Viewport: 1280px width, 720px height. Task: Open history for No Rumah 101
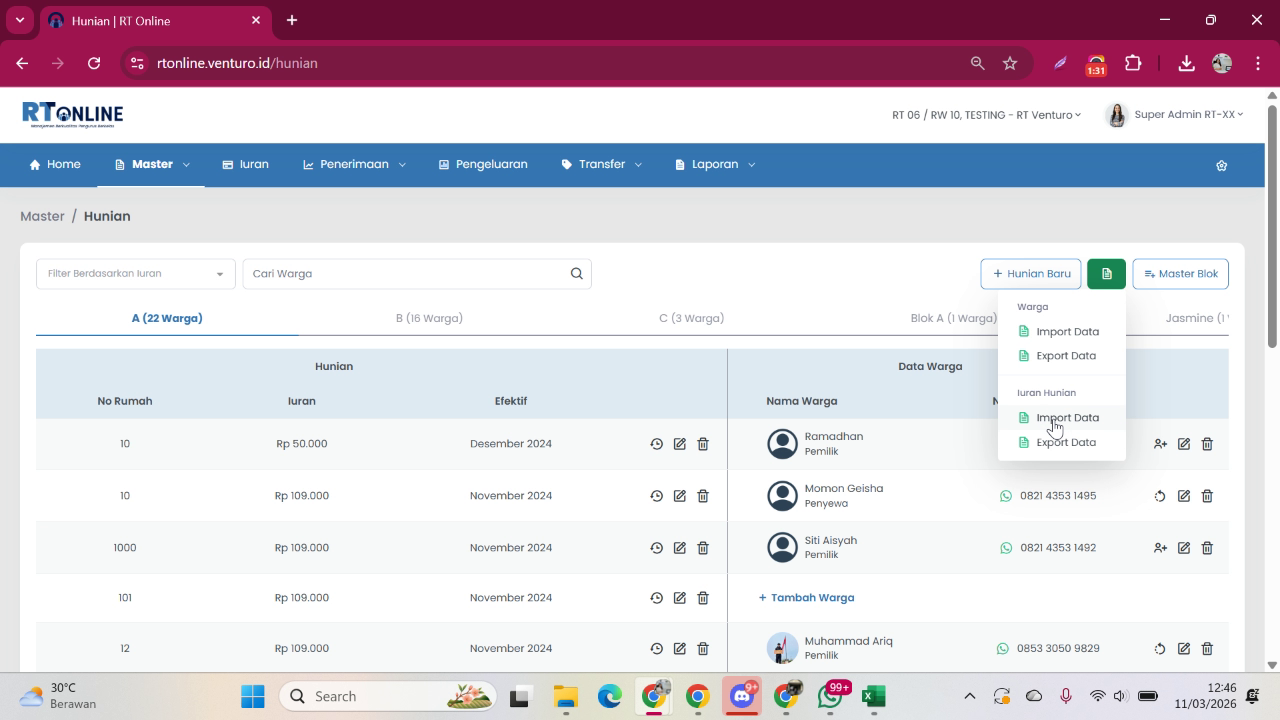point(656,598)
